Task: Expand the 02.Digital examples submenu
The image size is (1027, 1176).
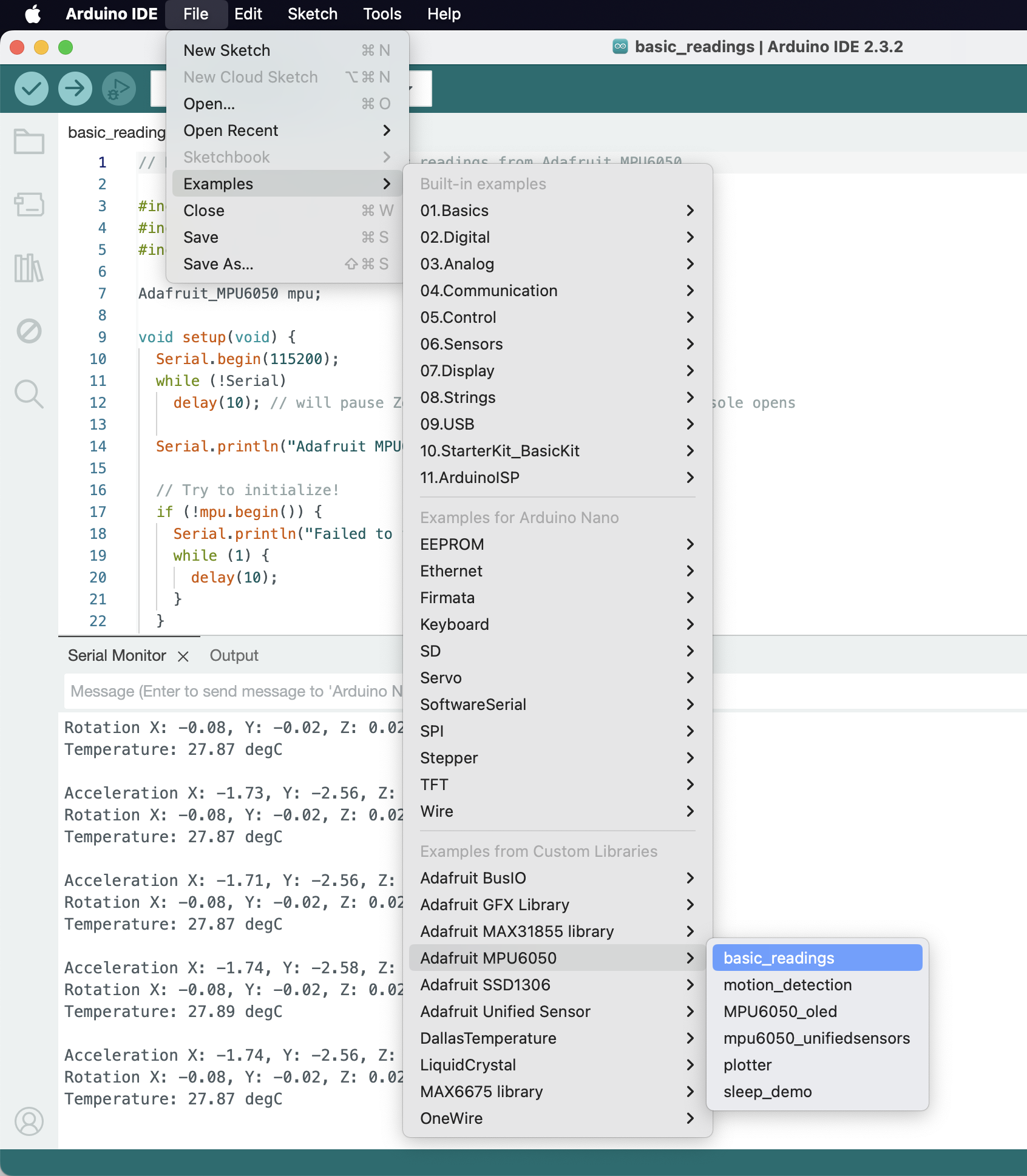Action: pyautogui.click(x=557, y=237)
